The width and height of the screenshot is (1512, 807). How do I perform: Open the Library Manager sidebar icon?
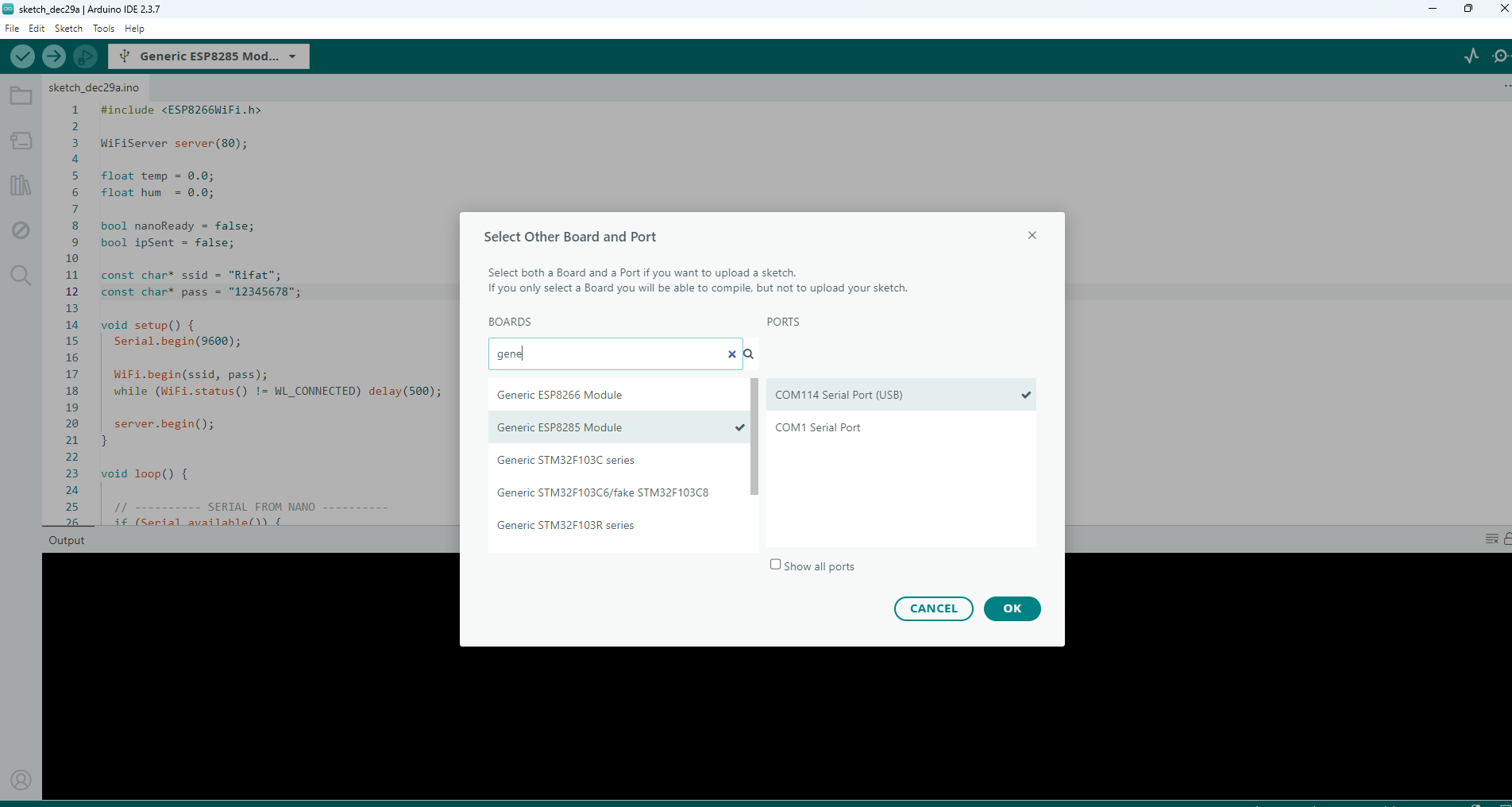click(21, 186)
